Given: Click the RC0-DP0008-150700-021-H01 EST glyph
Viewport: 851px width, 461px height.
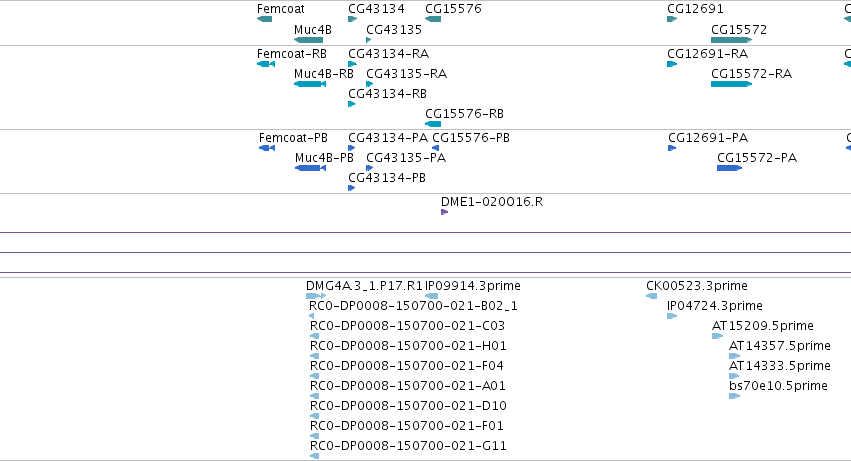Looking at the screenshot, I should tap(314, 357).
